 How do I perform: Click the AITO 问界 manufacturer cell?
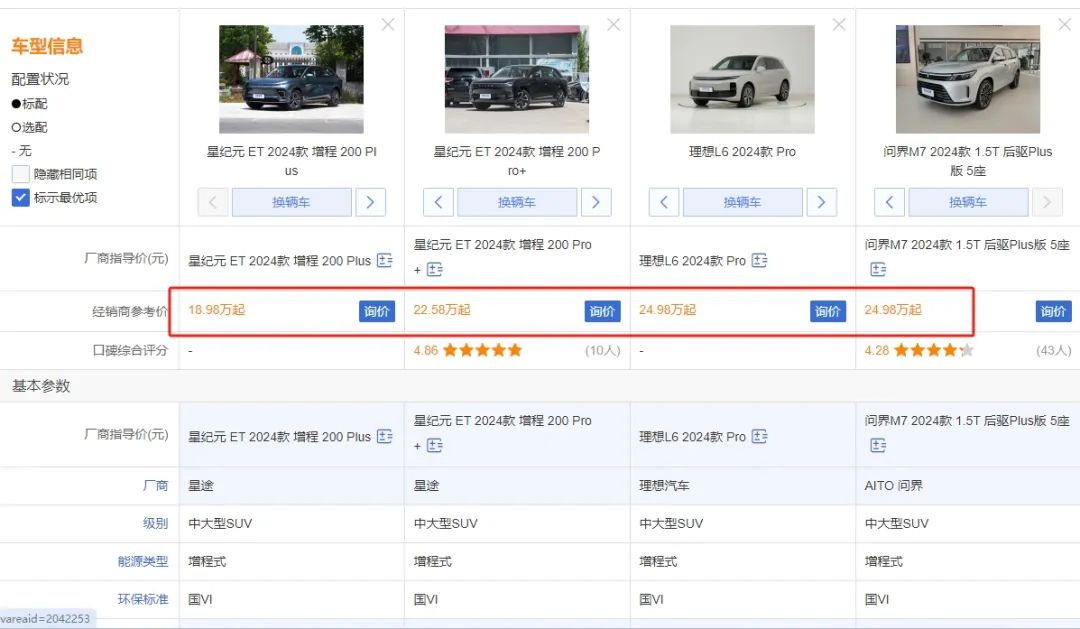[x=893, y=486]
